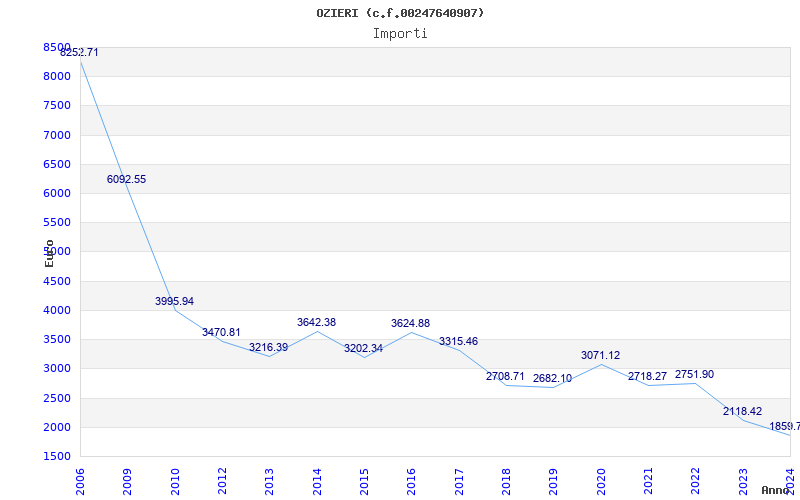
Task: Select the 3995.94 data label
Action: pos(174,302)
